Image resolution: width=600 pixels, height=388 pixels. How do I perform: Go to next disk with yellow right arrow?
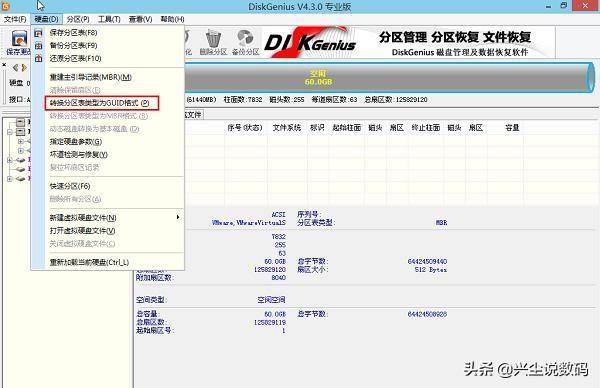tap(24, 68)
